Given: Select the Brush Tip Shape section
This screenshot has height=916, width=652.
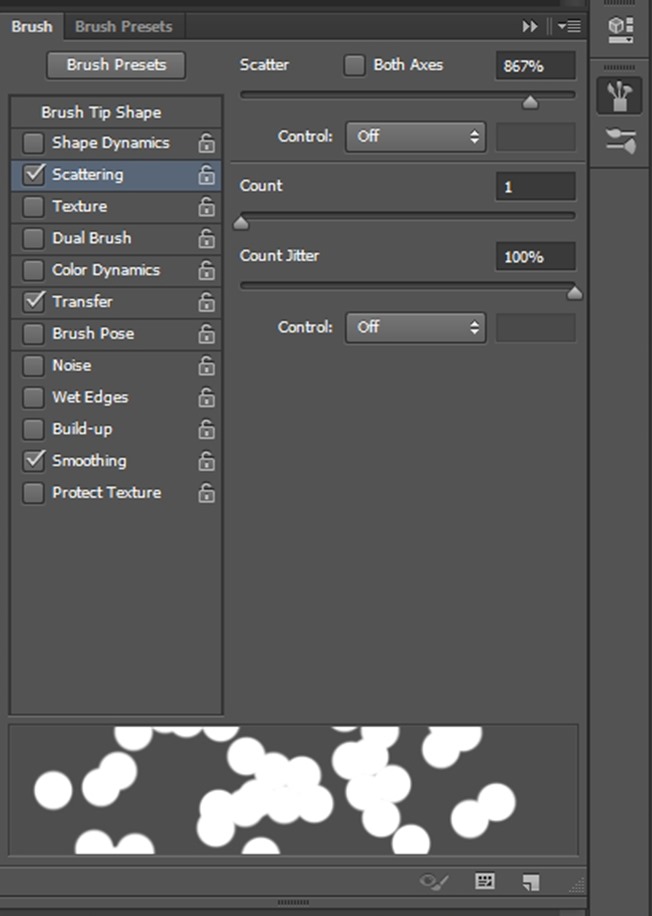Looking at the screenshot, I should pos(116,112).
